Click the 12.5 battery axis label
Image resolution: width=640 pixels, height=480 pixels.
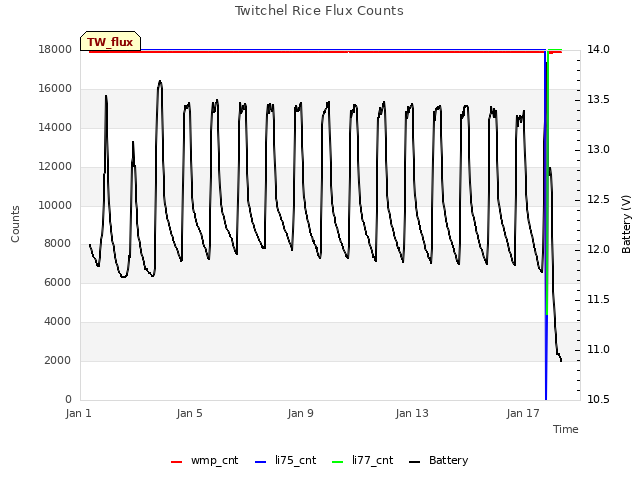pos(598,200)
